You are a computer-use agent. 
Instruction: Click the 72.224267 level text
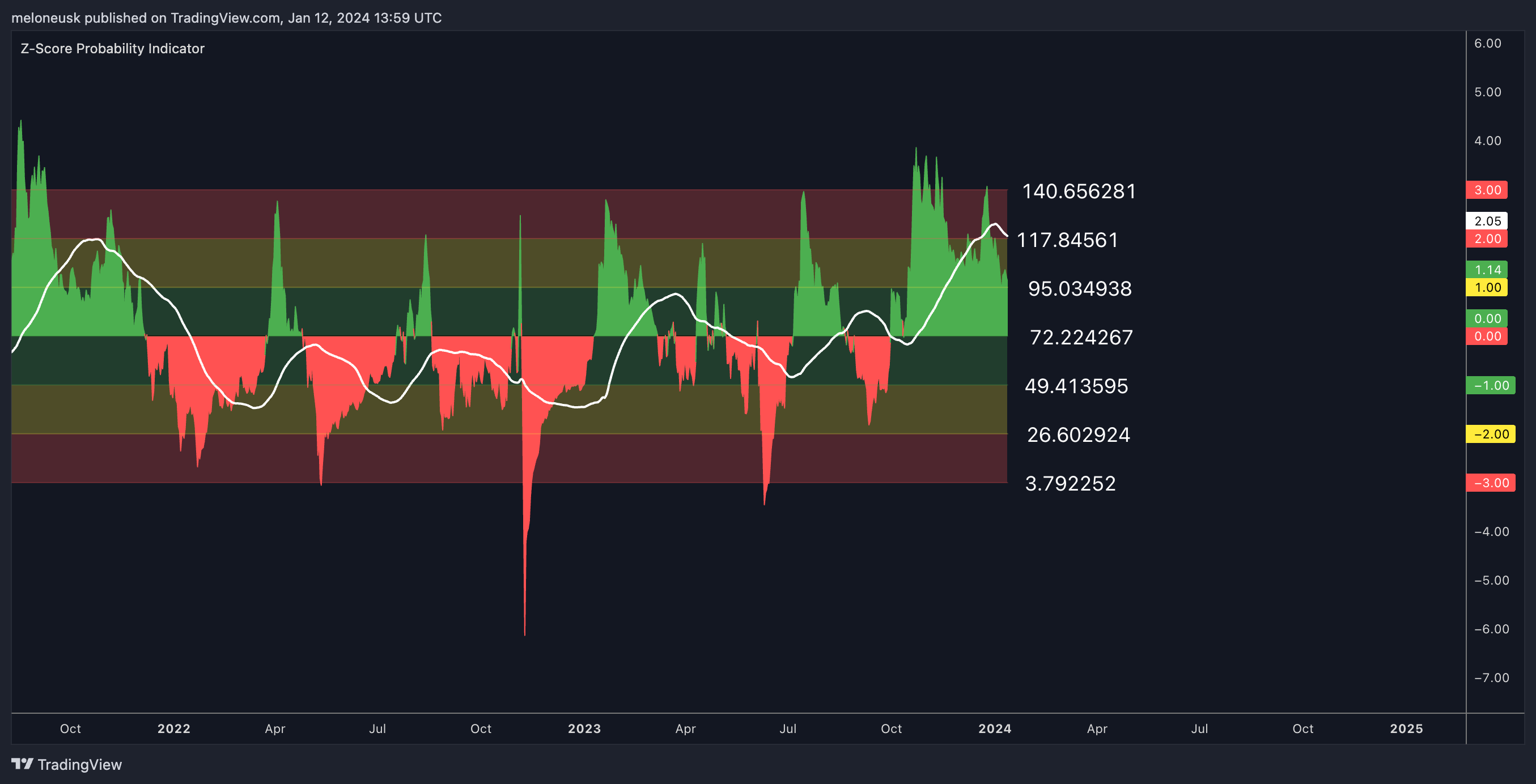click(1081, 338)
